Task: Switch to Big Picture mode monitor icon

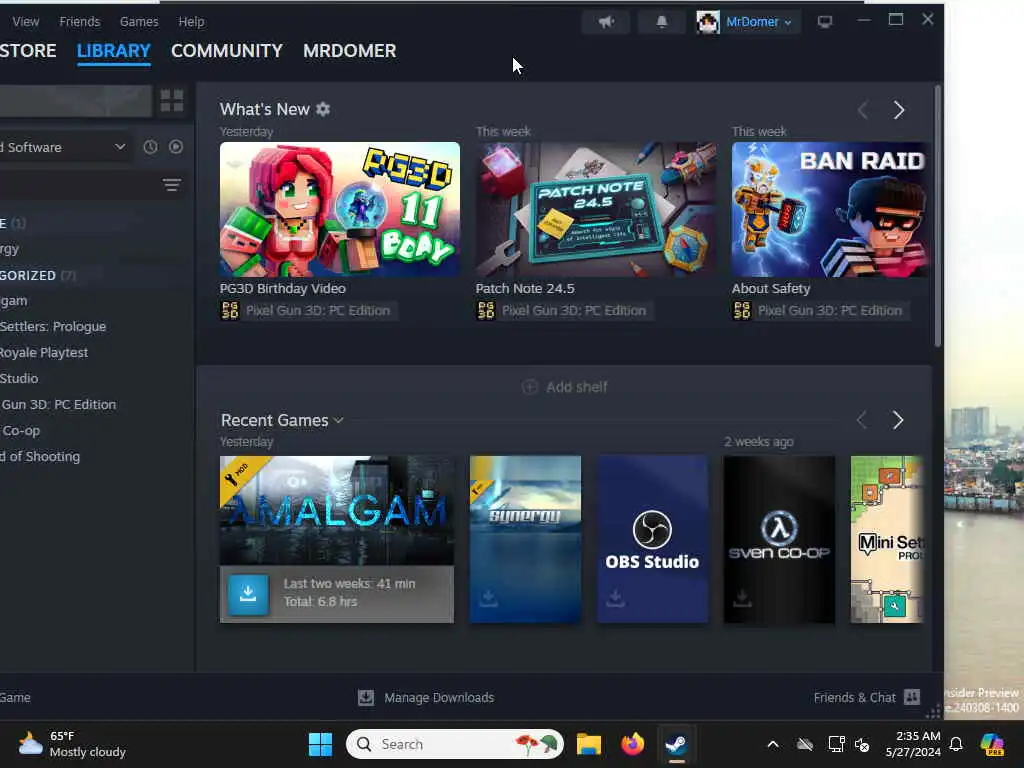Action: tap(825, 22)
